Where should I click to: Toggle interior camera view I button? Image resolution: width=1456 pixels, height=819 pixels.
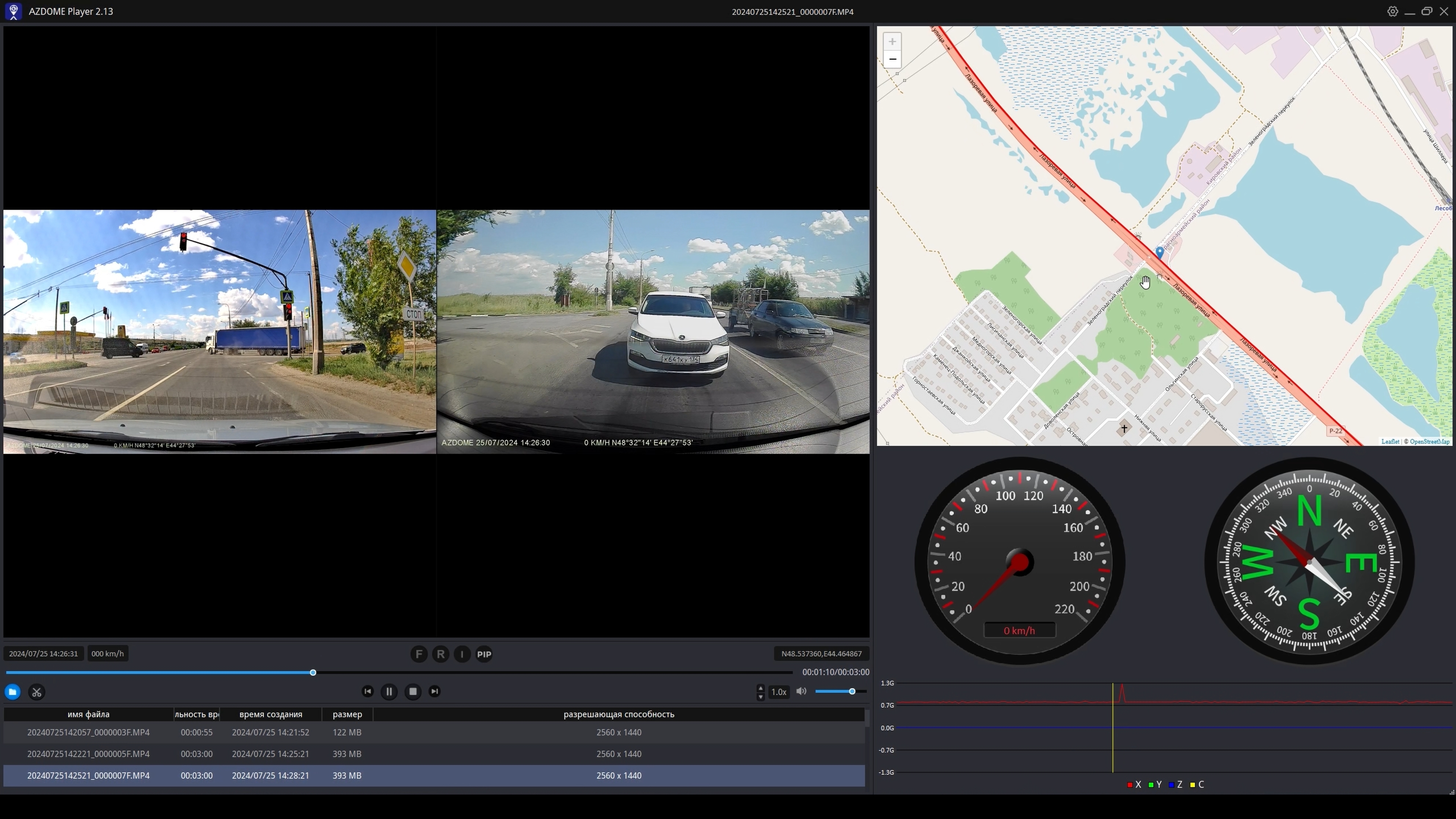[462, 654]
